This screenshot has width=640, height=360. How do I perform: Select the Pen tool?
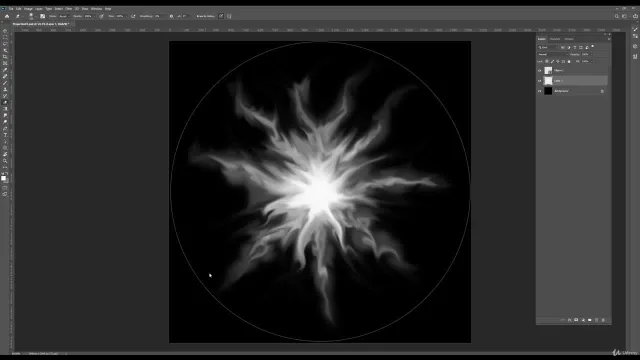(x=5, y=129)
